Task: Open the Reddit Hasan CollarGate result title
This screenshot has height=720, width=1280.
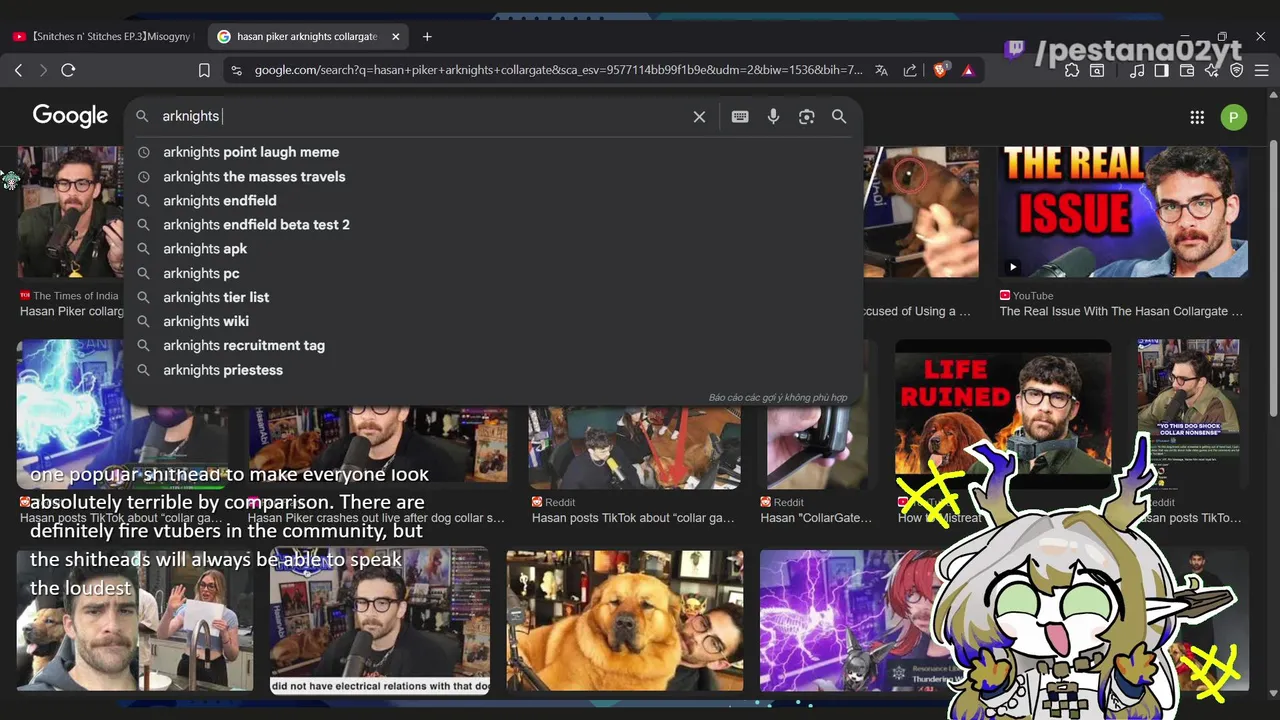Action: 816,518
